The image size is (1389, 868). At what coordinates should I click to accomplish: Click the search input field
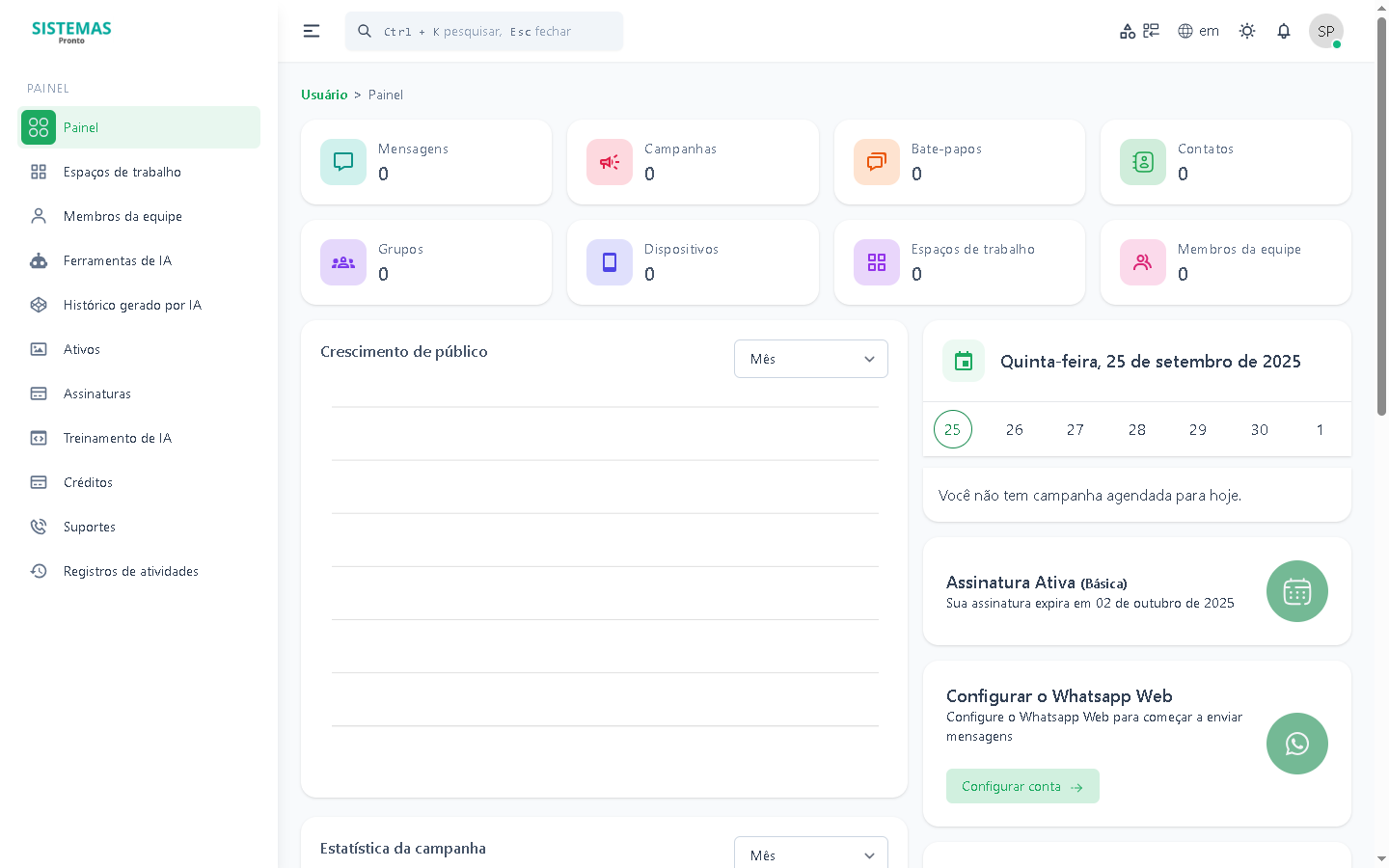492,32
